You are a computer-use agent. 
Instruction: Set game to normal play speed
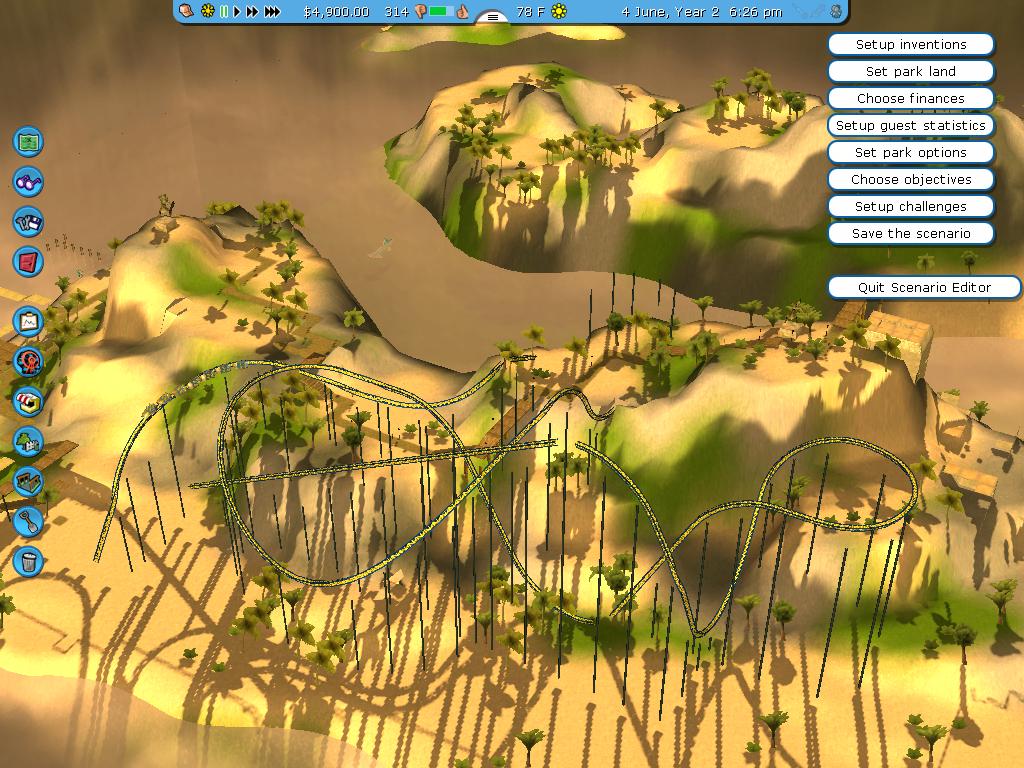(x=237, y=11)
